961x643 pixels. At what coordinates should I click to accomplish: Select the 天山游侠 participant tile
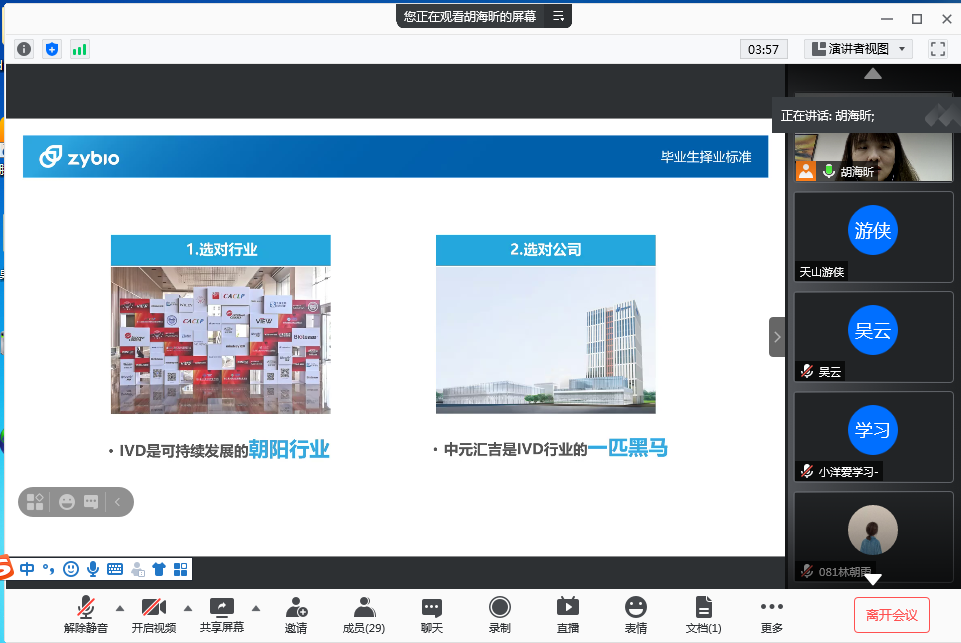[x=873, y=237]
